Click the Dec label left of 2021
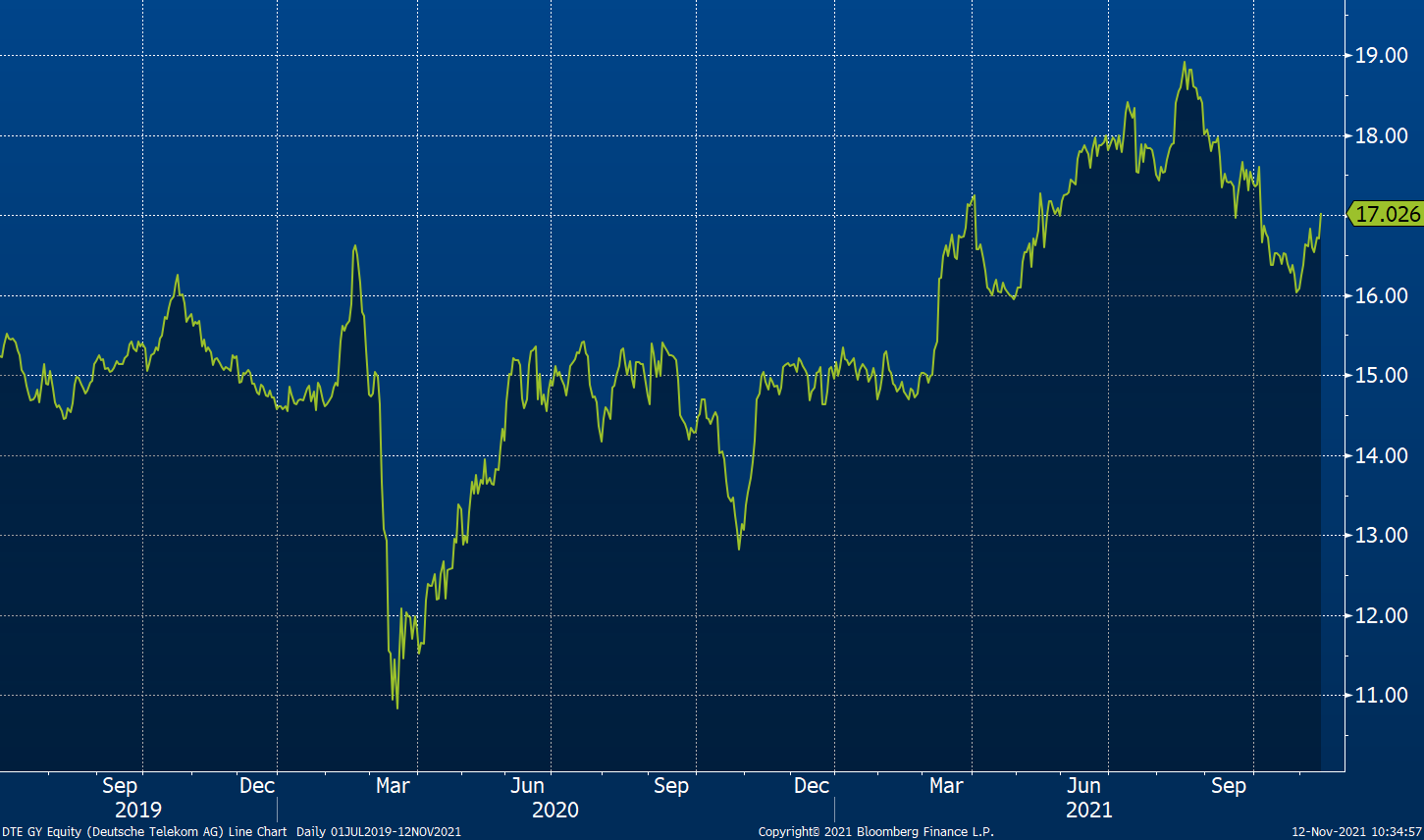 [812, 786]
